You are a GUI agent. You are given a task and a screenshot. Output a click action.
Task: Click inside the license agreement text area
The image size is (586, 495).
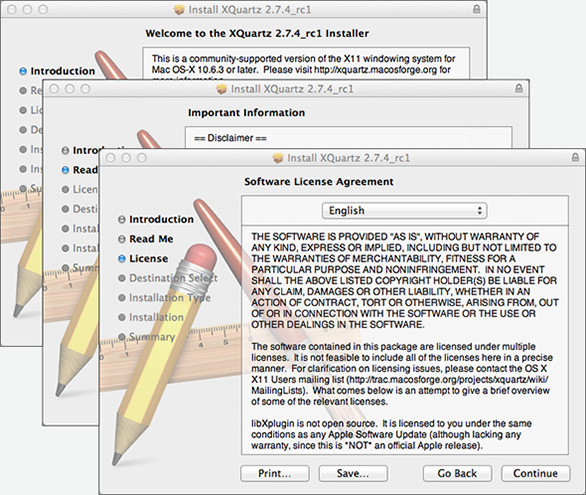(405, 340)
